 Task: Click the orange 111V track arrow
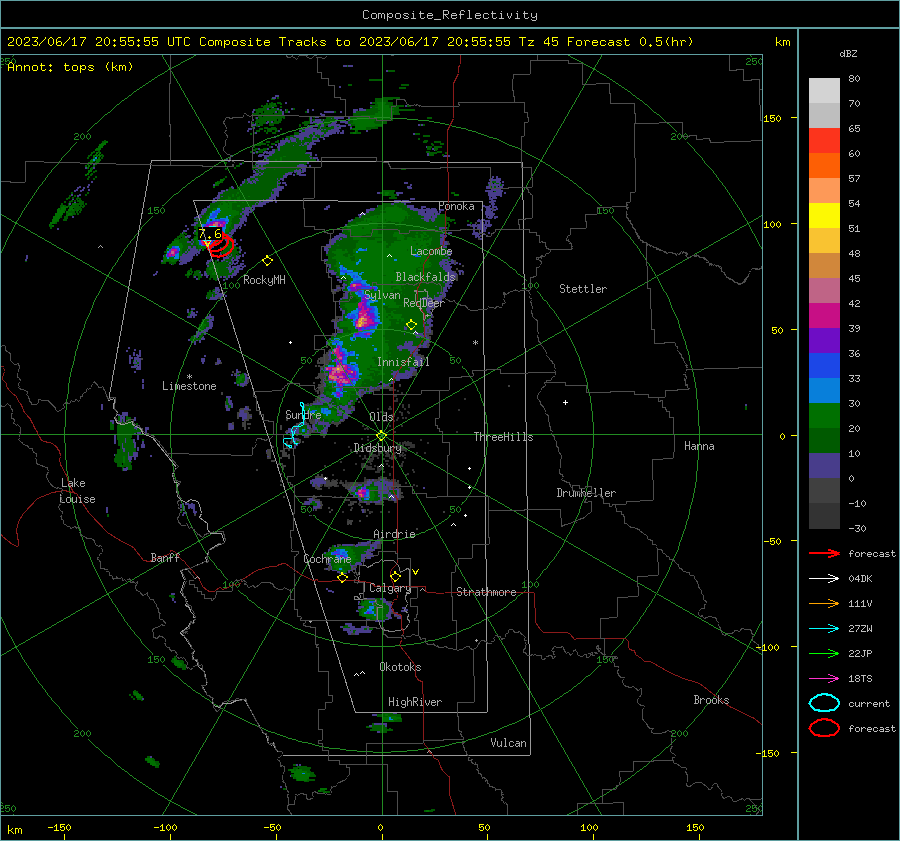click(x=824, y=603)
